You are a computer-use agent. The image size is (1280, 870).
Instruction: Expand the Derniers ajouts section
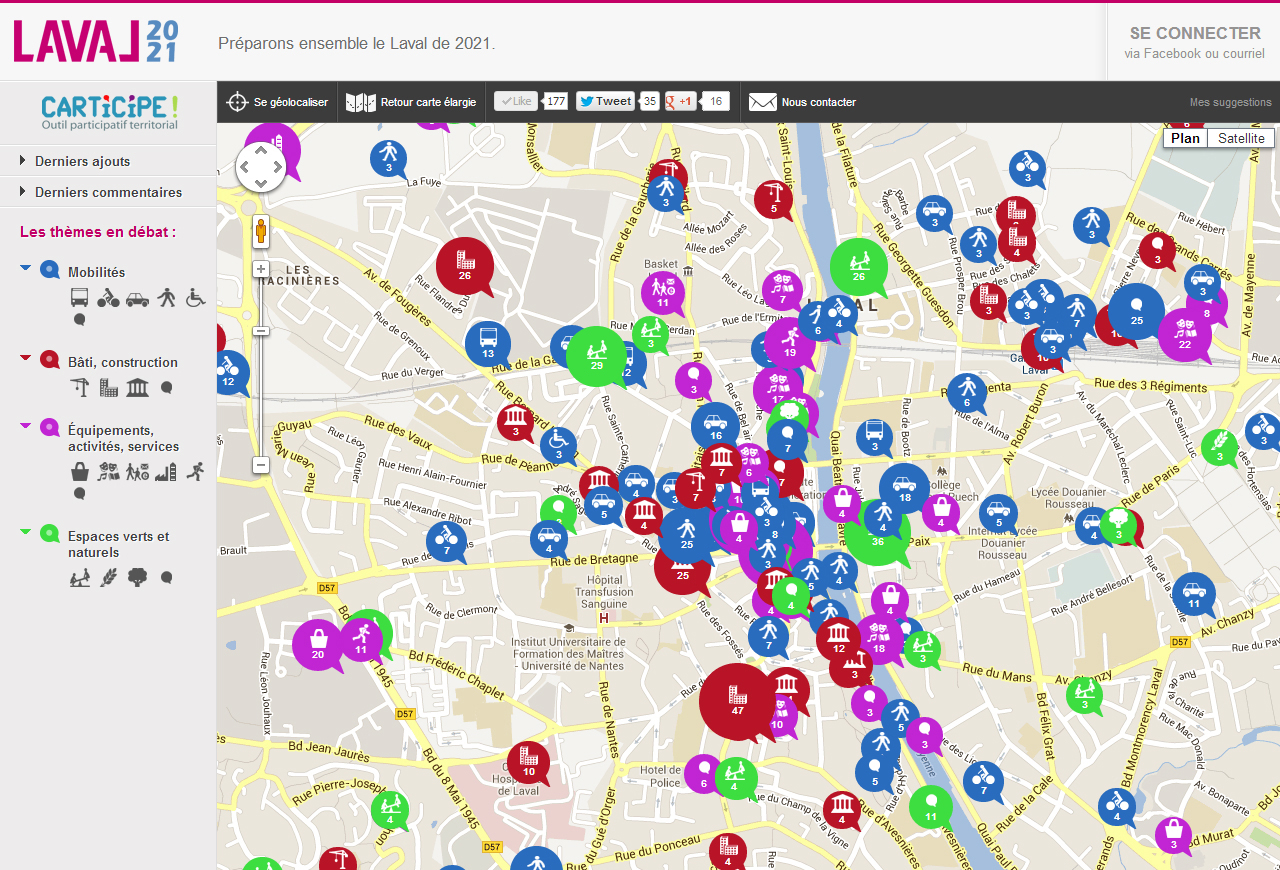pos(82,161)
